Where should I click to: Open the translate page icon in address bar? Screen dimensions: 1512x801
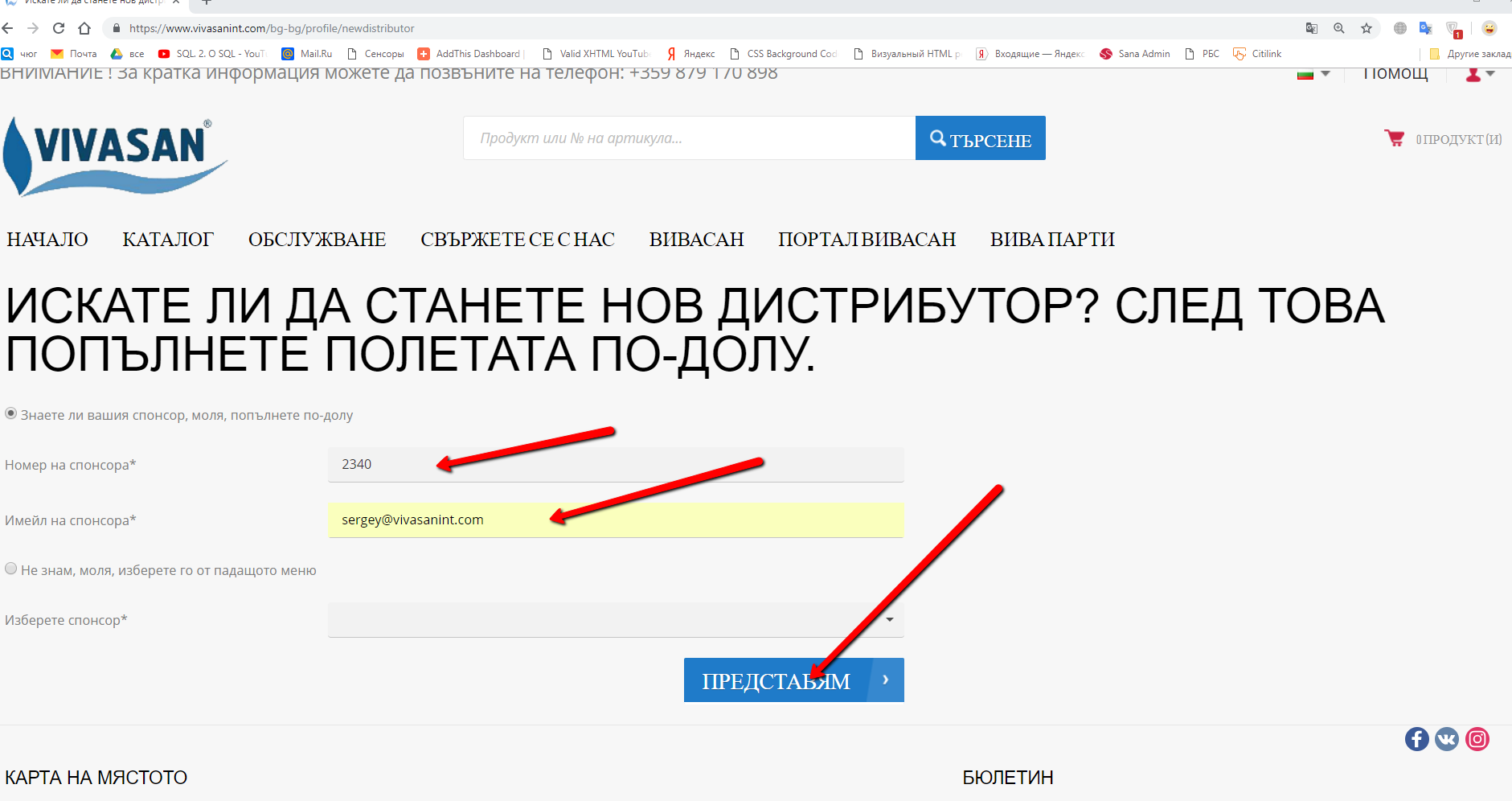[x=1312, y=28]
